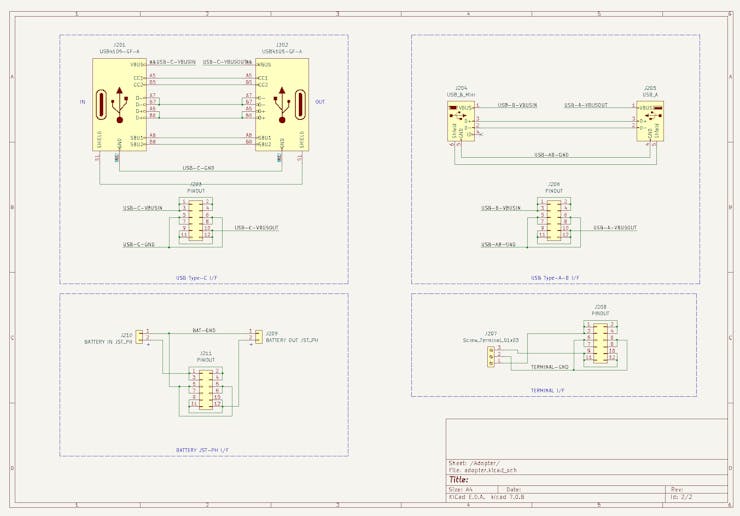Screen dimensions: 740x516
Task: Click the 'Size: A4' title block cell
Action: coord(460,490)
